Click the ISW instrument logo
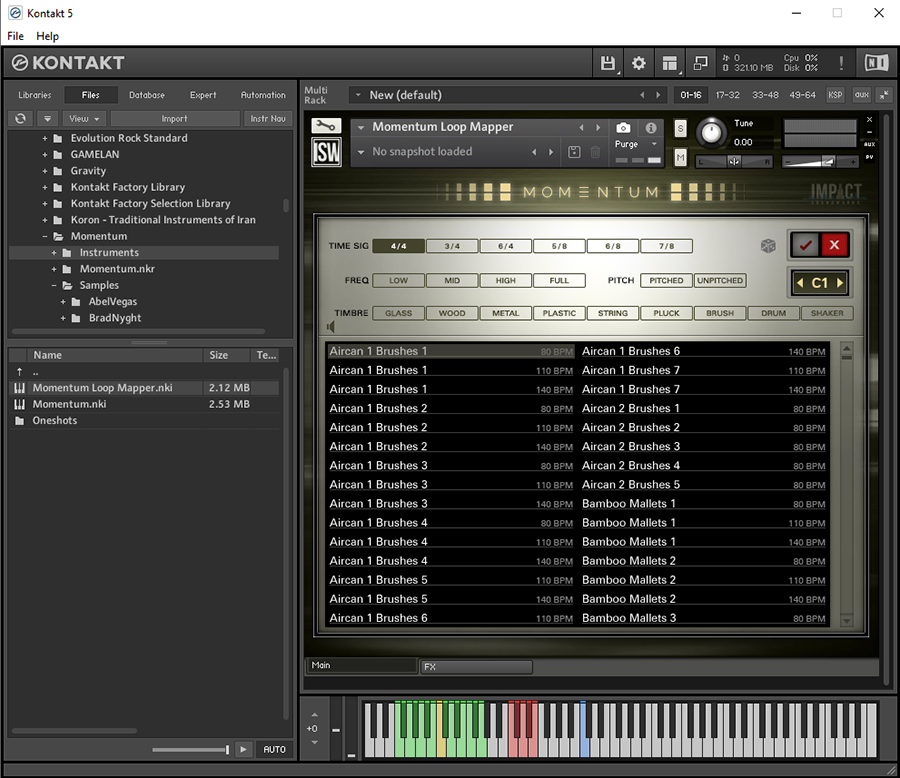The width and height of the screenshot is (900, 778). 326,152
